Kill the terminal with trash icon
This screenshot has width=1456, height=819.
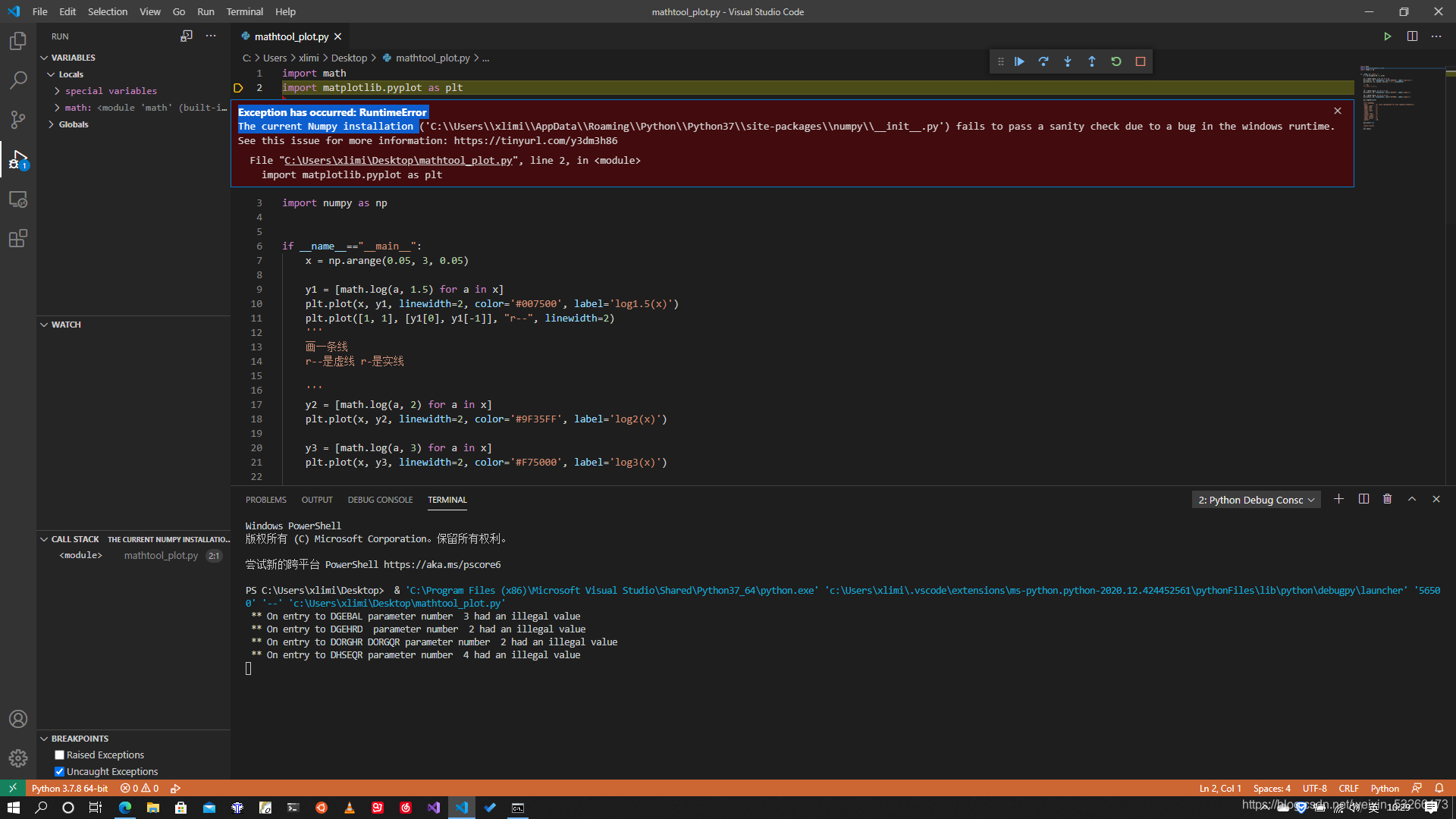point(1387,499)
